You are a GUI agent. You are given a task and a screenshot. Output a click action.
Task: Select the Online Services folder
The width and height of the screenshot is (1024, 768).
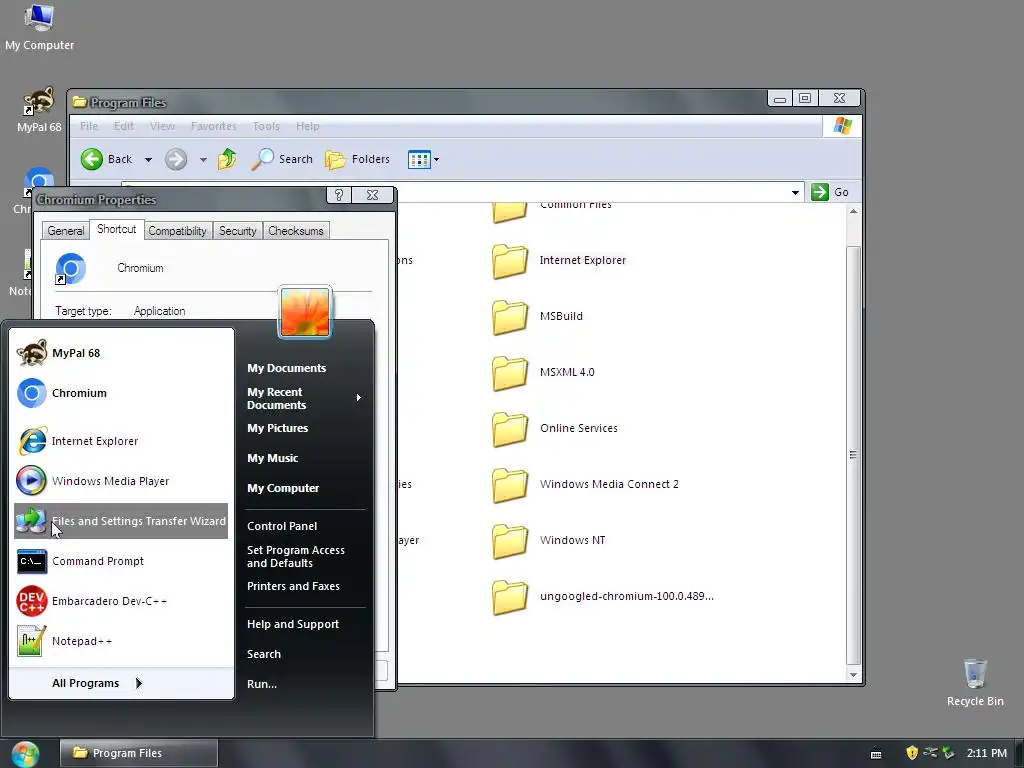(555, 429)
